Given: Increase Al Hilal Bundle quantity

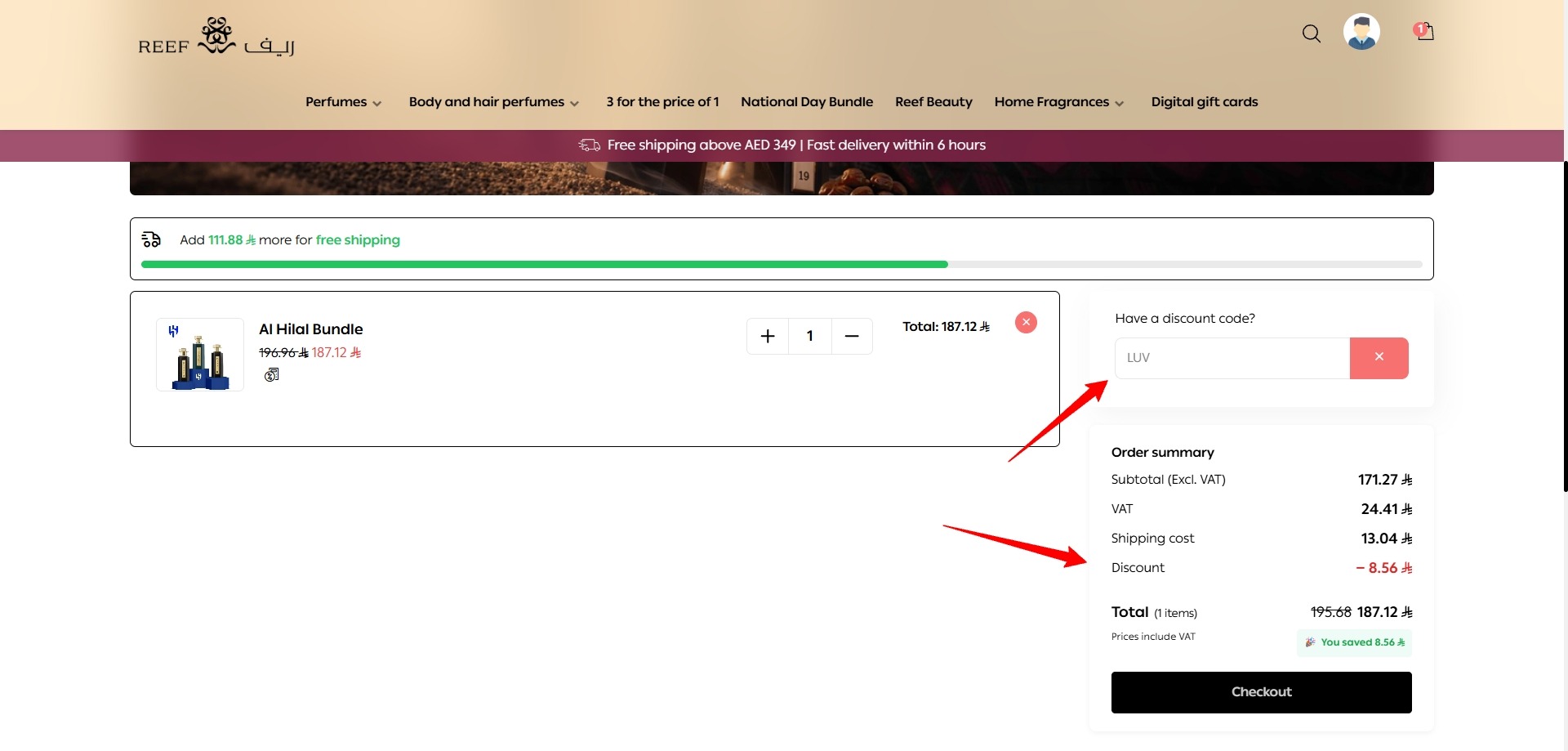Looking at the screenshot, I should click(768, 336).
